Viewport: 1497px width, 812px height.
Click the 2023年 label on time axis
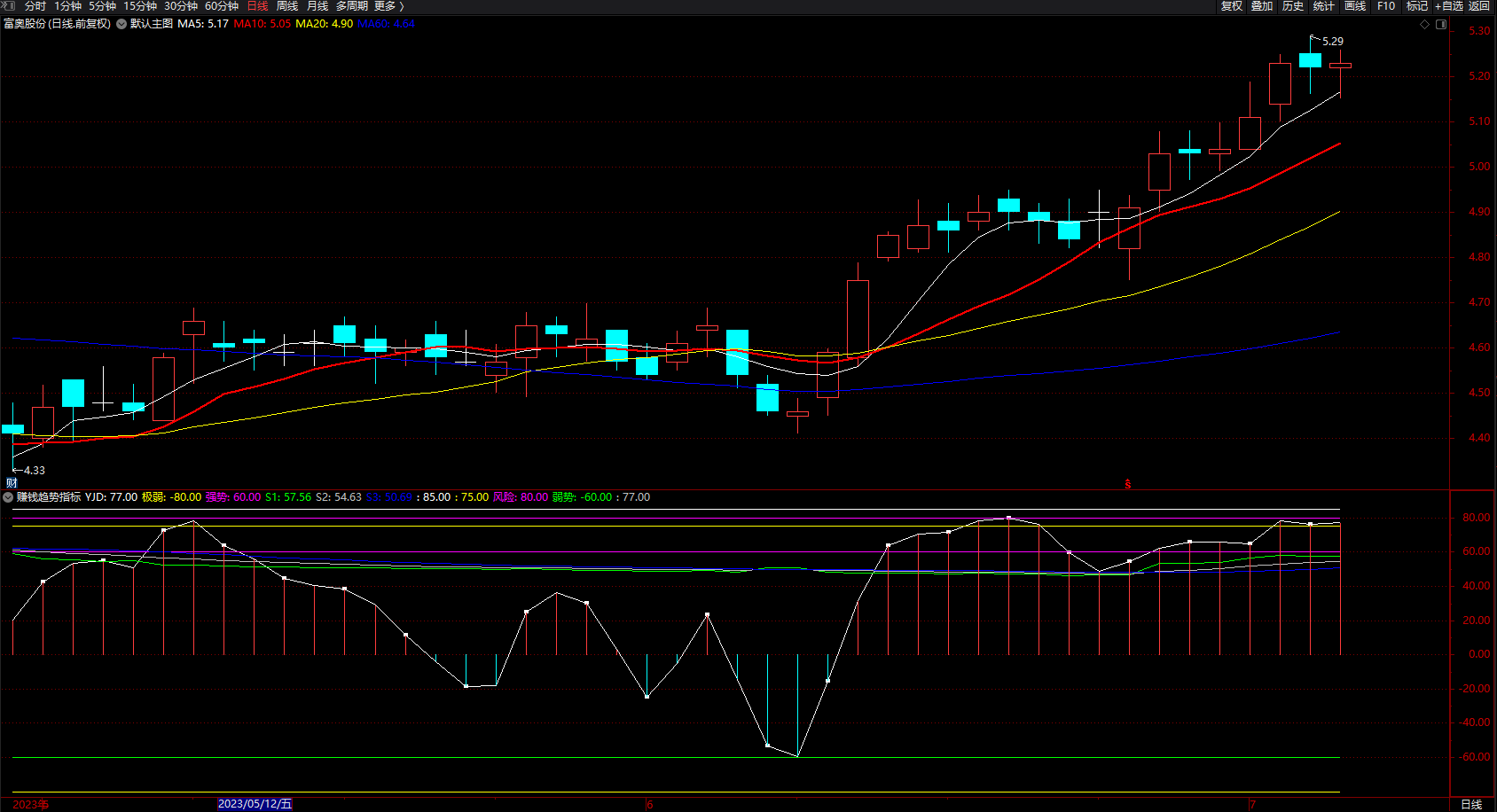coord(30,805)
